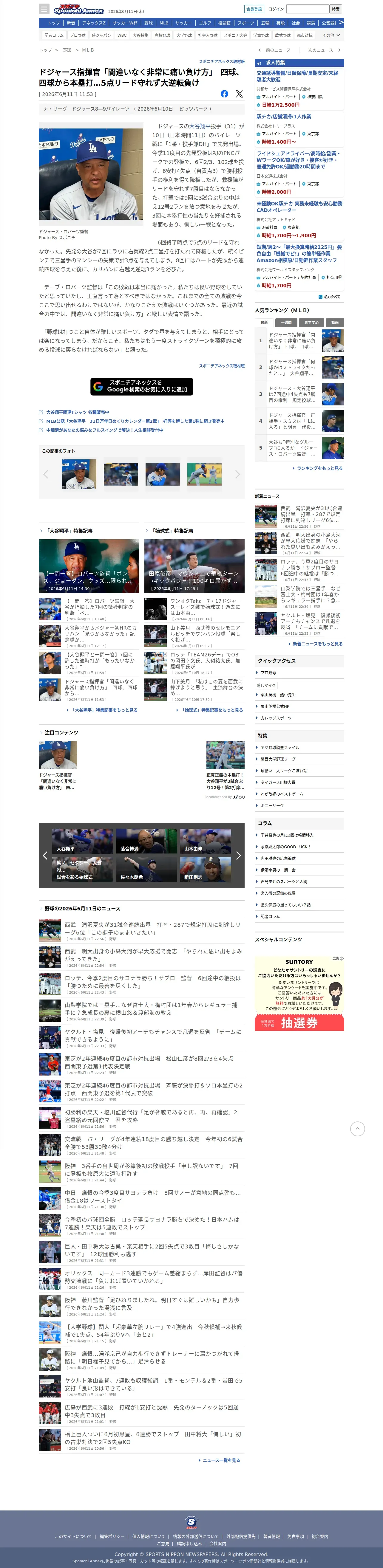Click the external link icon beside MLB公認 calendar
Image resolution: width=383 pixels, height=1568 pixels.
pyautogui.click(x=41, y=421)
